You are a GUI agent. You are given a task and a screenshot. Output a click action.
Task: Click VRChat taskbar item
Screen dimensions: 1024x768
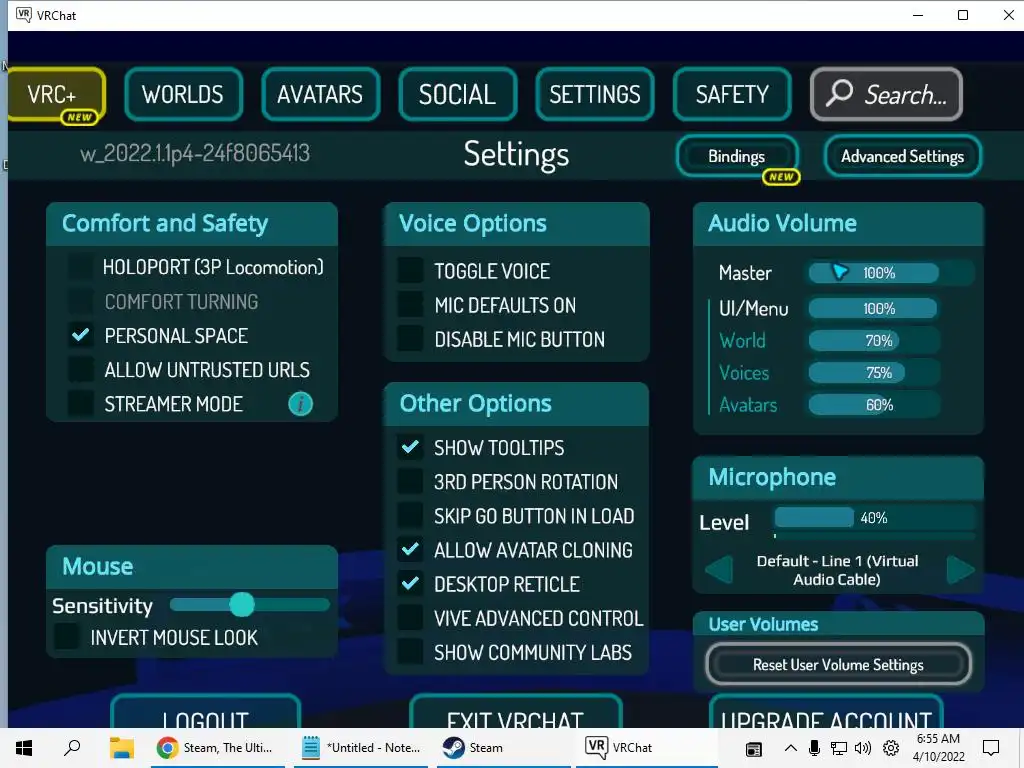[x=645, y=748]
